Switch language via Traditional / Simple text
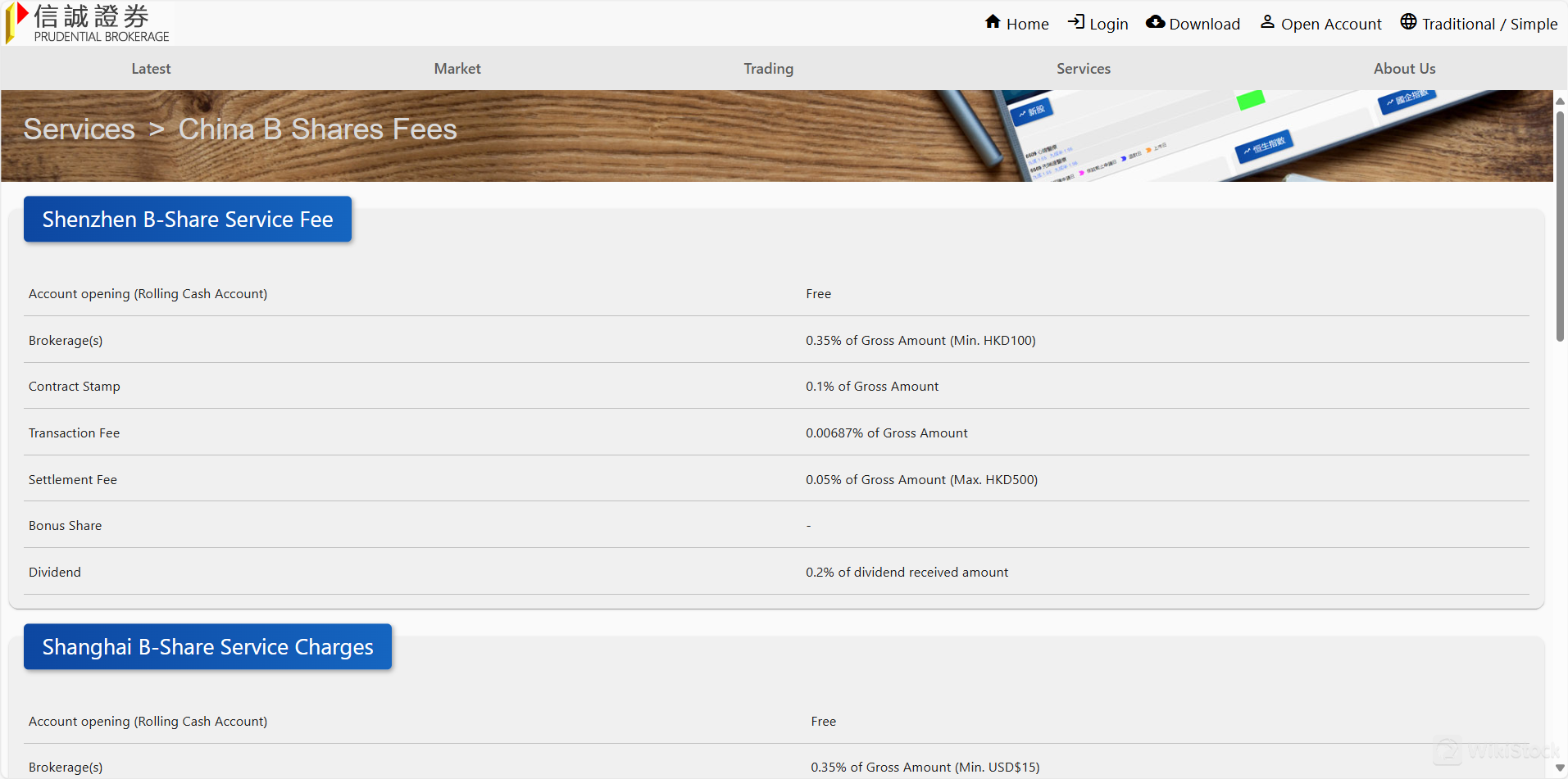The width and height of the screenshot is (1568, 779). coord(1489,25)
